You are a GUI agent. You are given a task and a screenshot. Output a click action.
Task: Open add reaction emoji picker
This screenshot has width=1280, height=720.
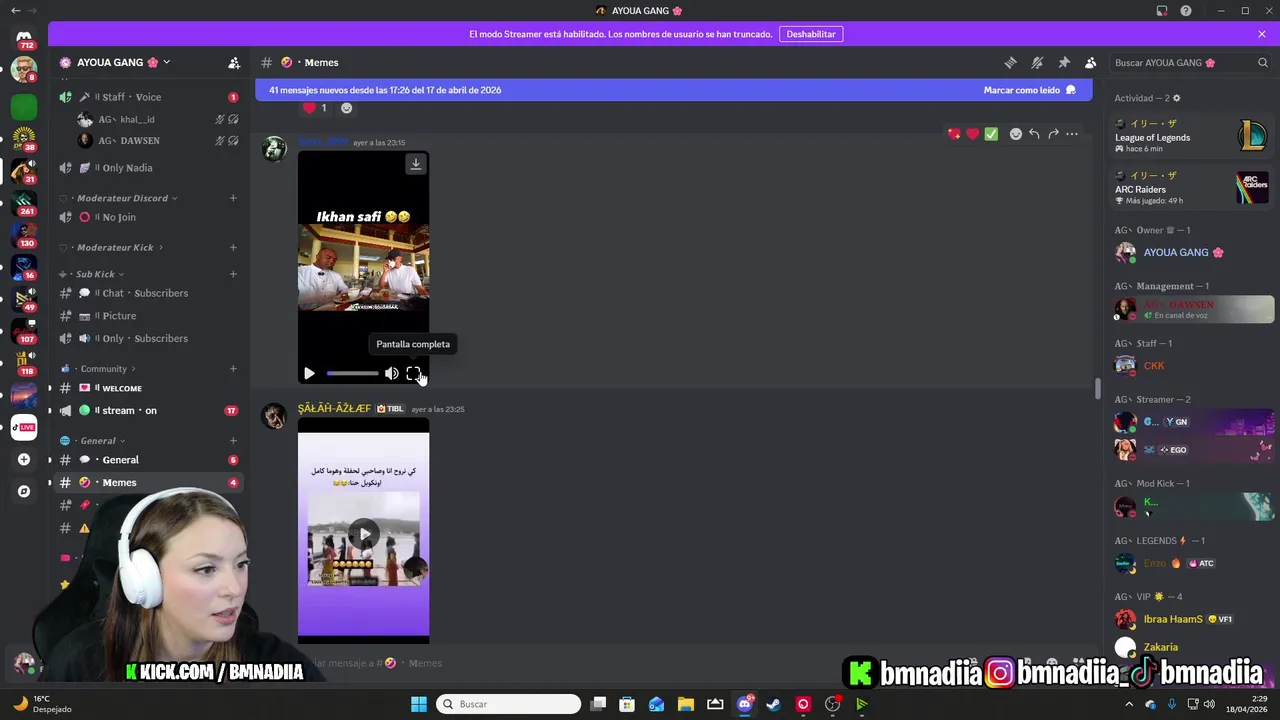tap(1016, 133)
